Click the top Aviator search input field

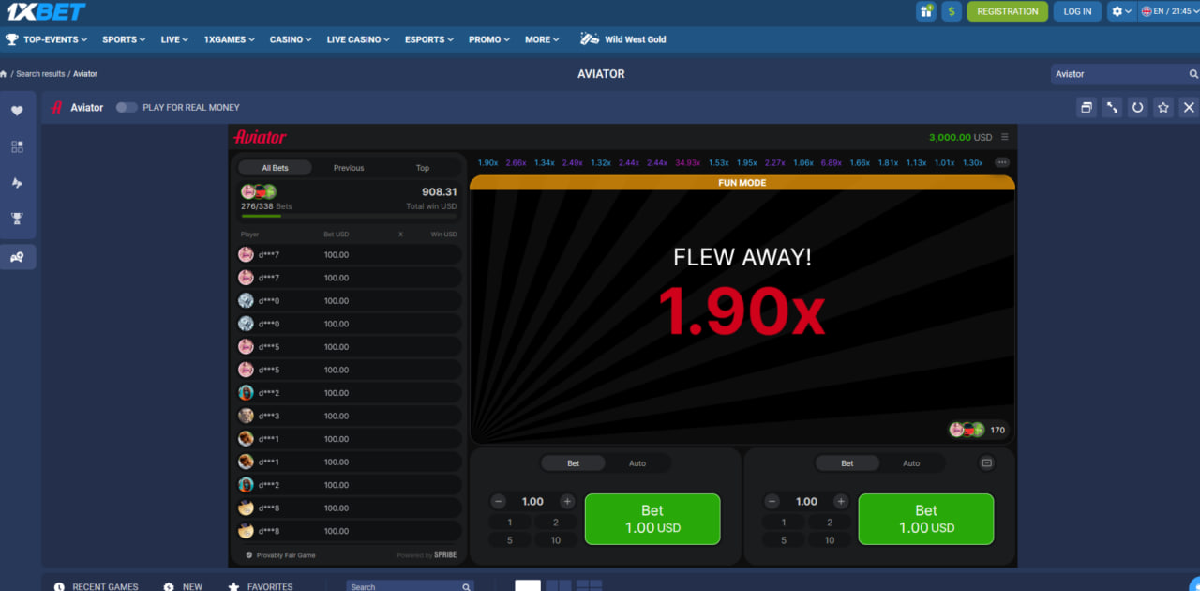click(x=1119, y=74)
